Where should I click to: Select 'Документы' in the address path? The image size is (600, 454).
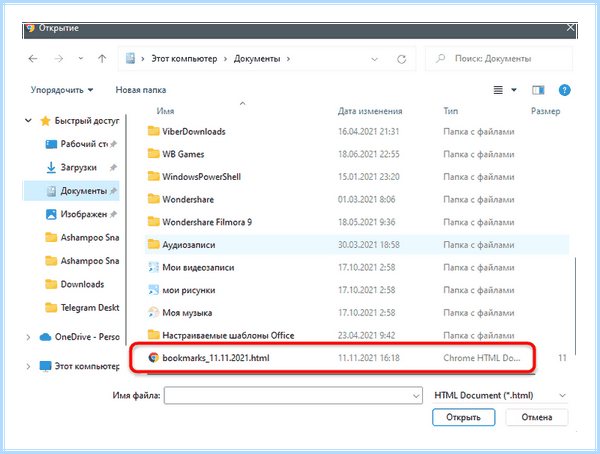pos(257,59)
